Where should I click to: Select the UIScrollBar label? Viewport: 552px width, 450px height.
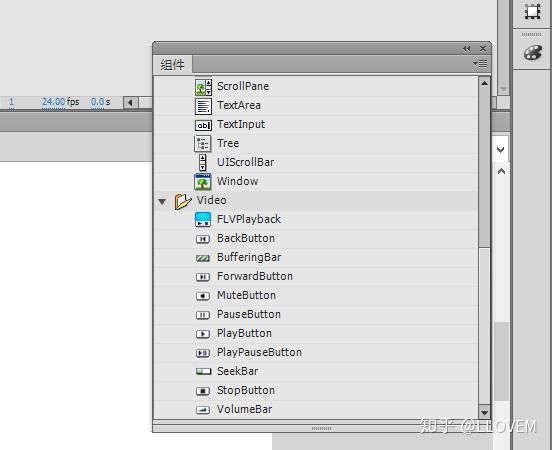point(245,162)
